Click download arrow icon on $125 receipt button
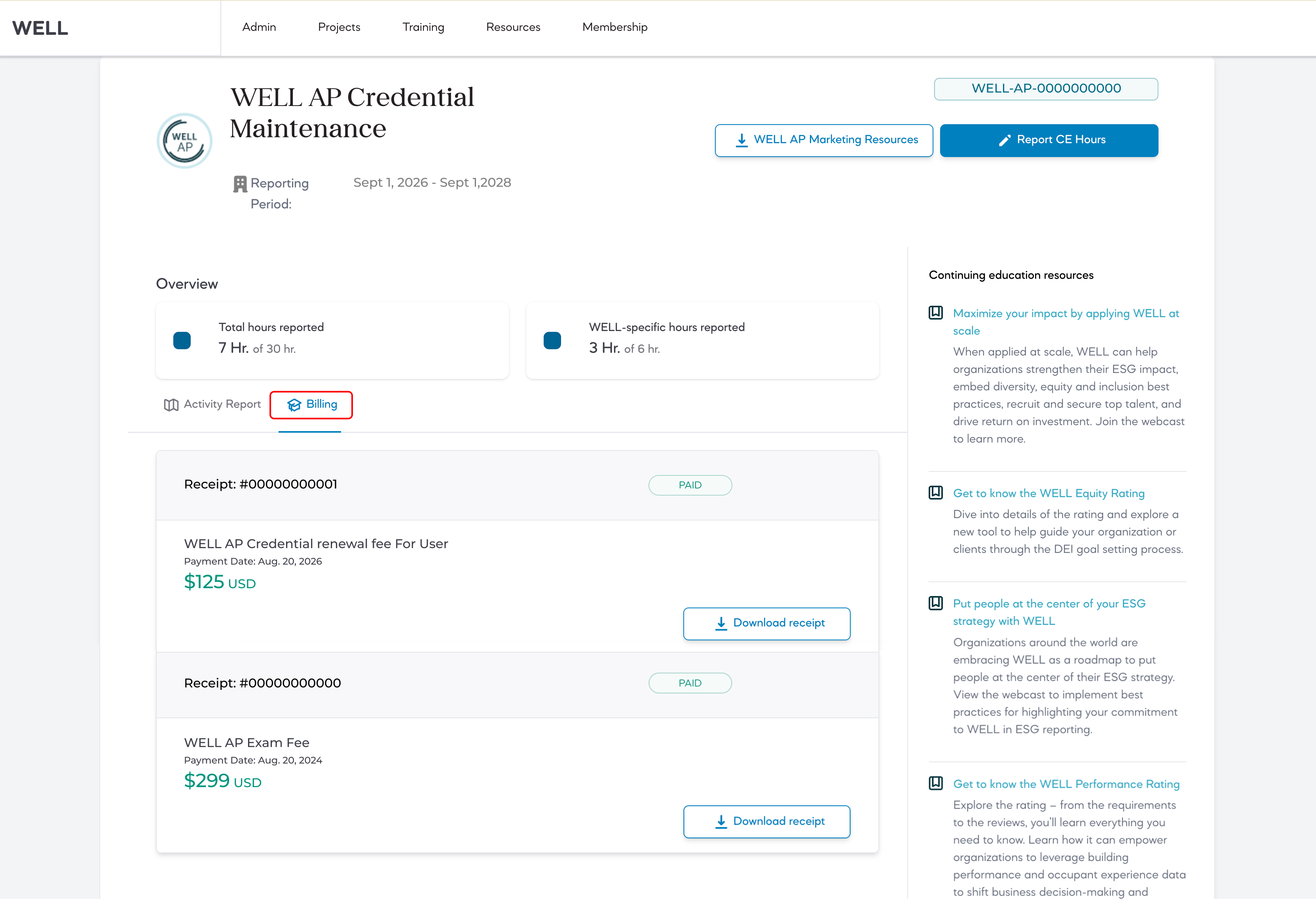The height and width of the screenshot is (899, 1316). click(721, 623)
